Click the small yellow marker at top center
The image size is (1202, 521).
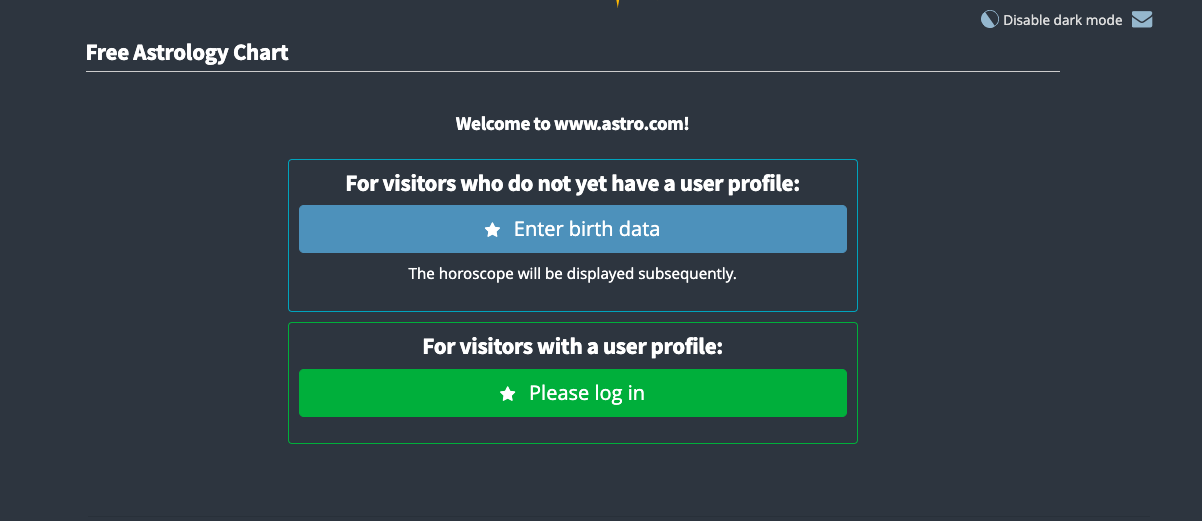point(618,3)
